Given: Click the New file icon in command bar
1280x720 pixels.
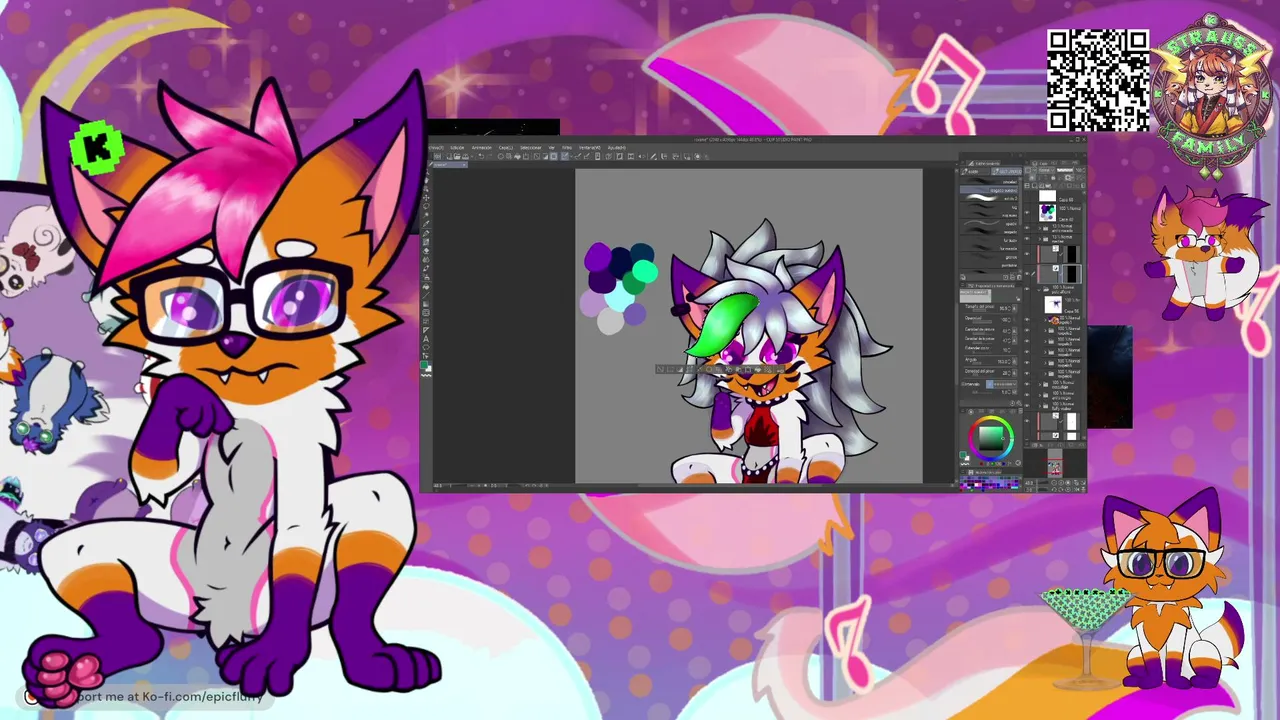Looking at the screenshot, I should tap(450, 156).
